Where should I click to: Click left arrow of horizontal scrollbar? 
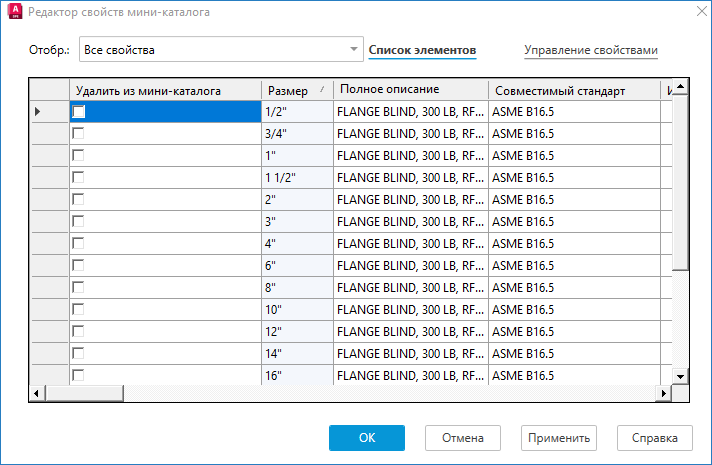click(37, 393)
